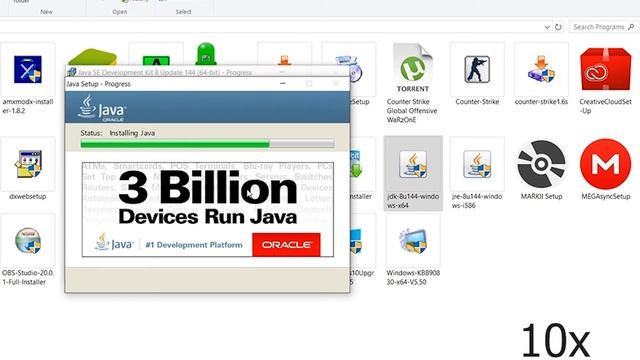Minimize the Java Setup Progress window

282,84
